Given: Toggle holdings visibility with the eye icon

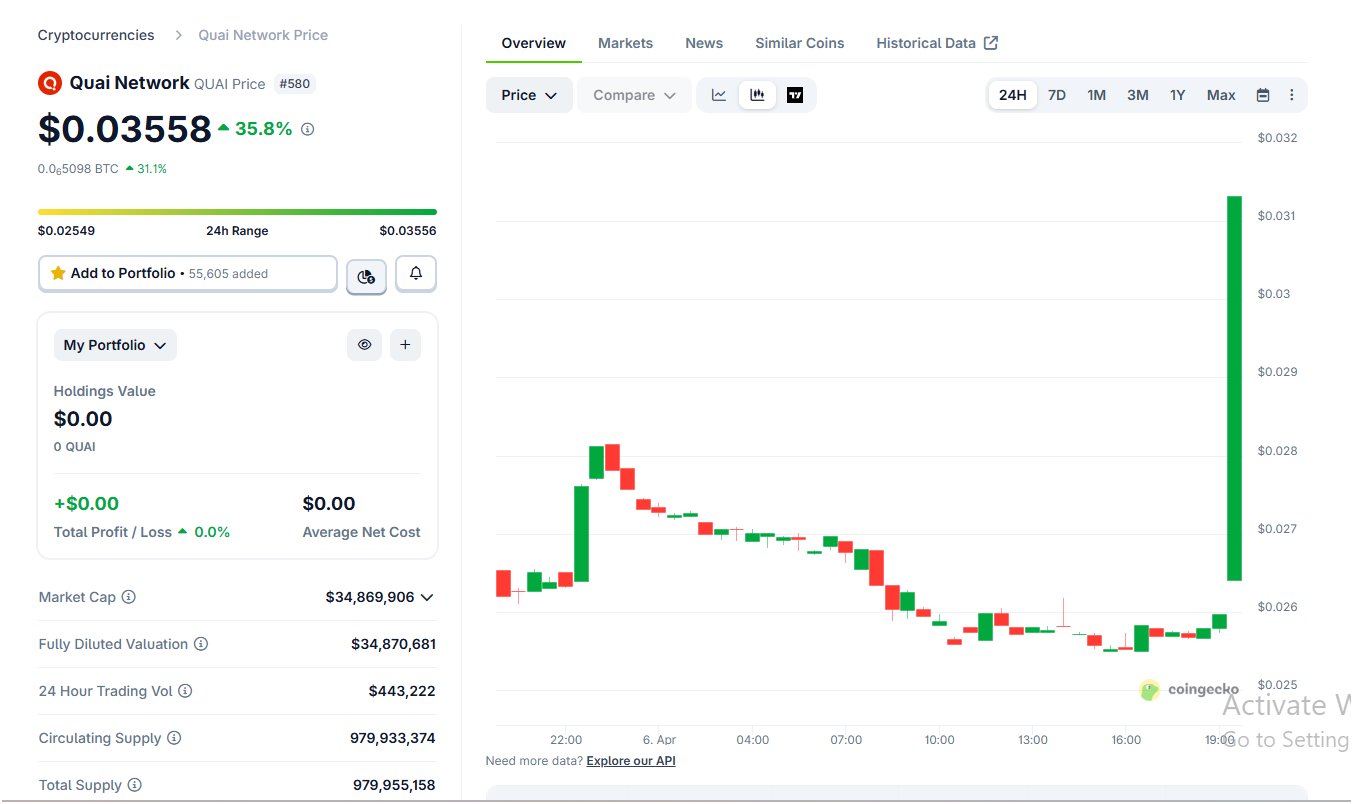Looking at the screenshot, I should click(x=364, y=345).
